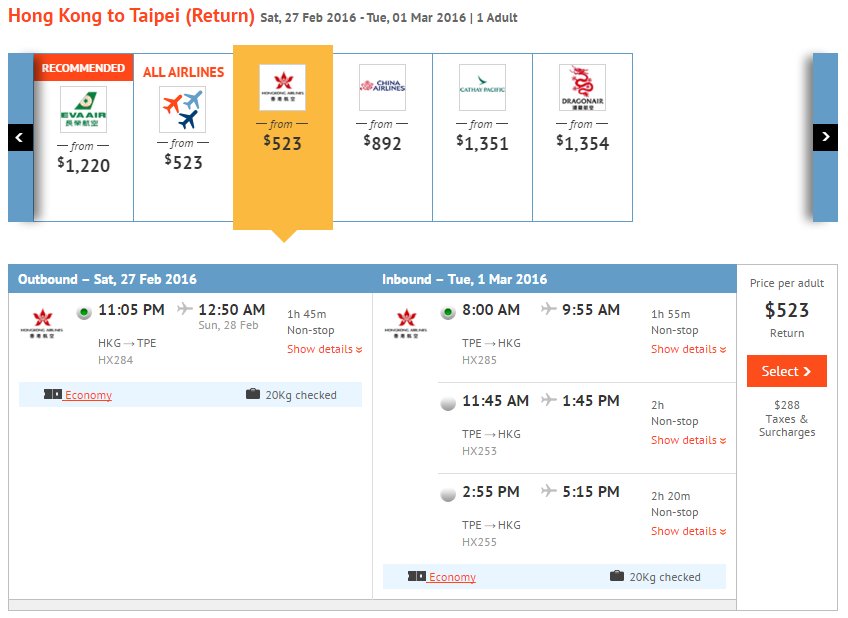The width and height of the screenshot is (848, 618).
Task: Click the outbound 20Kg checked baggage text
Action: pos(301,395)
